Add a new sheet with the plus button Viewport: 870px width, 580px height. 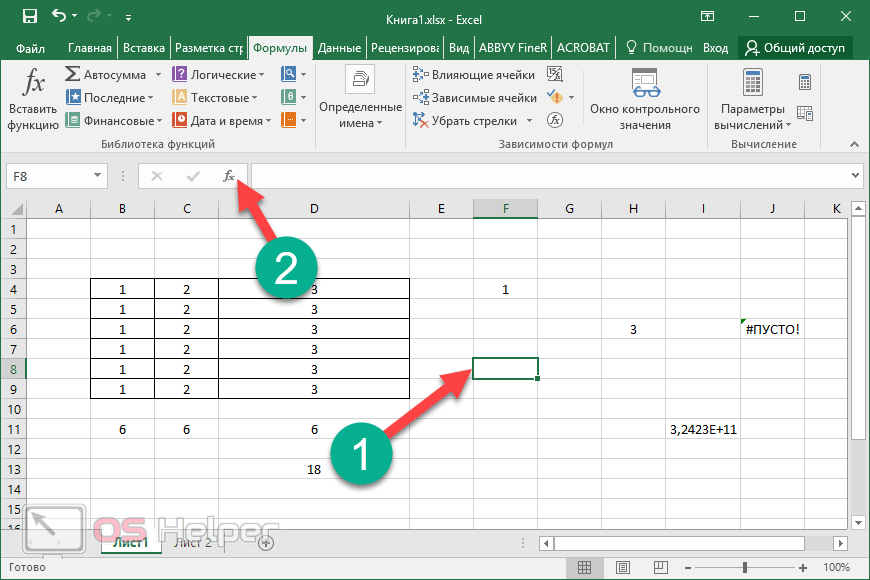click(266, 543)
